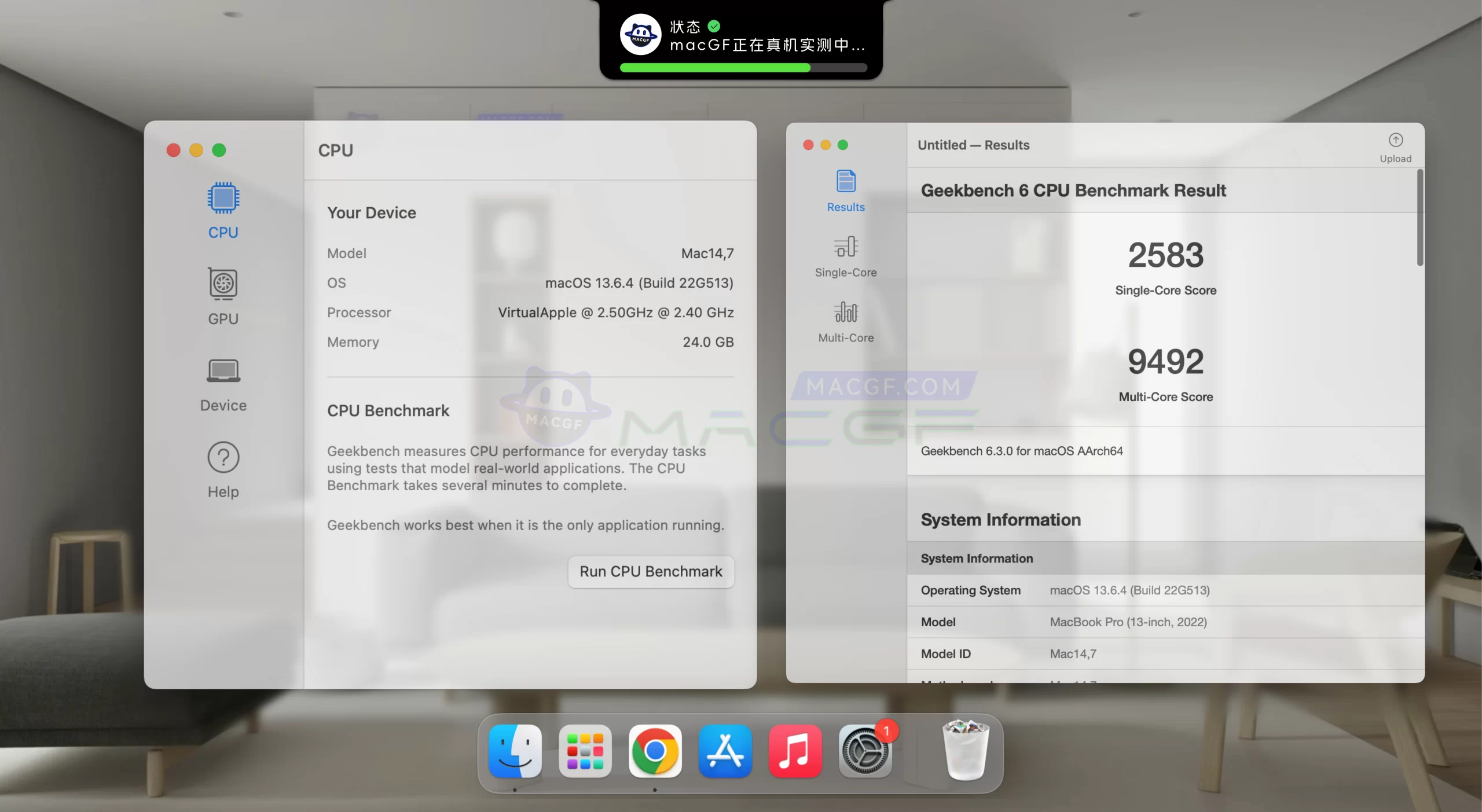Upload the benchmark result
Image resolution: width=1482 pixels, height=812 pixels.
click(x=1396, y=145)
